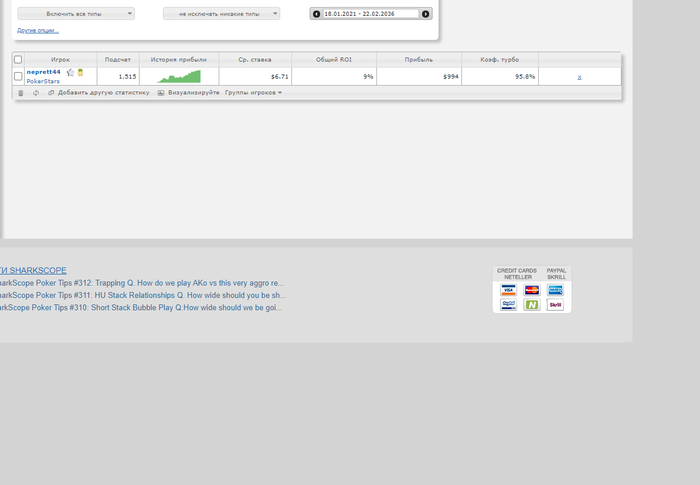
Task: Click the MasterCard payment icon
Action: pyautogui.click(x=532, y=290)
